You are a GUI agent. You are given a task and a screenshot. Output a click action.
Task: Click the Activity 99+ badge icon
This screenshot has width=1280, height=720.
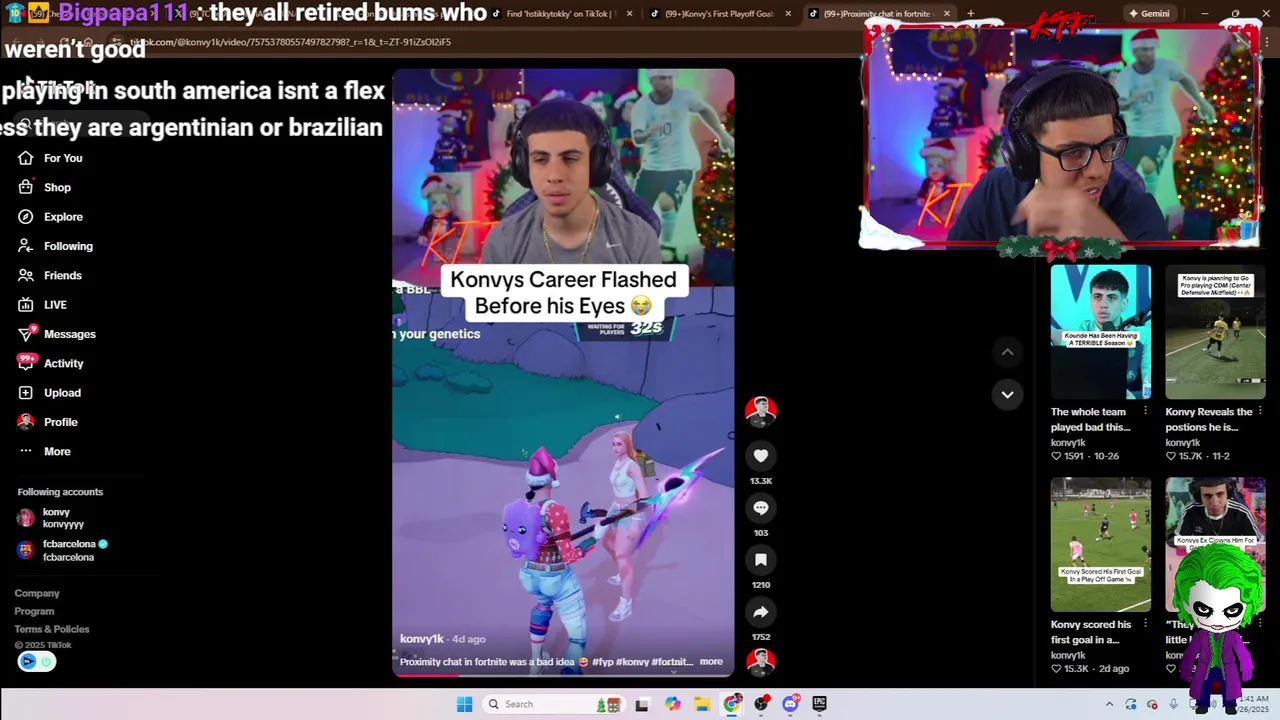tap(26, 362)
